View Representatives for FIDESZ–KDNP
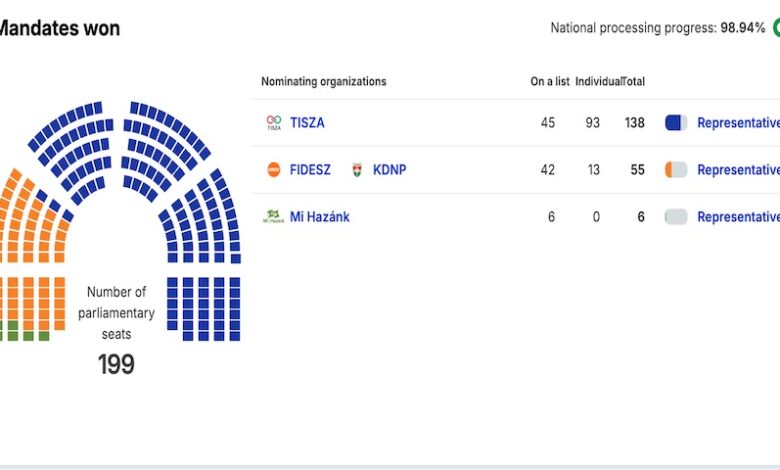This screenshot has width=780, height=470. pos(738,170)
